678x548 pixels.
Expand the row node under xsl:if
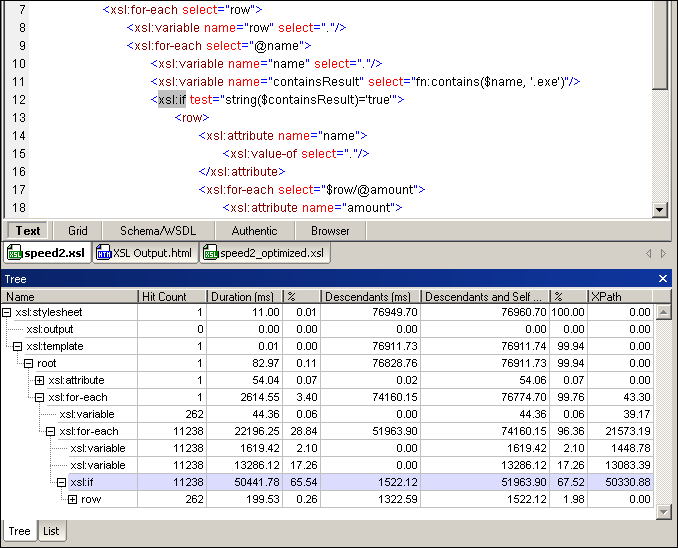pyautogui.click(x=73, y=500)
